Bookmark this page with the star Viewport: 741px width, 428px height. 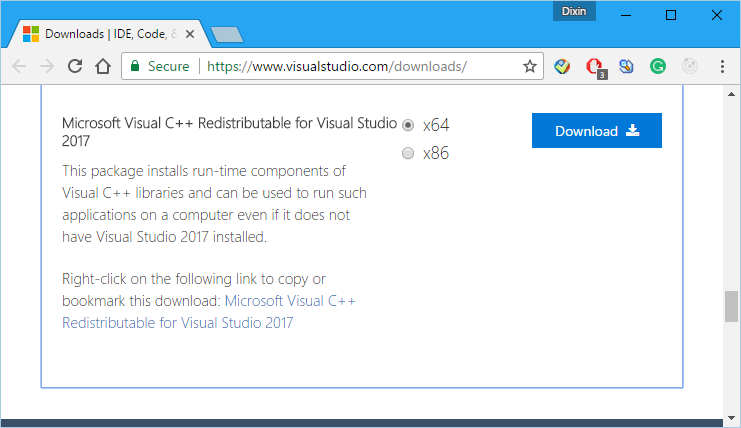click(x=530, y=66)
